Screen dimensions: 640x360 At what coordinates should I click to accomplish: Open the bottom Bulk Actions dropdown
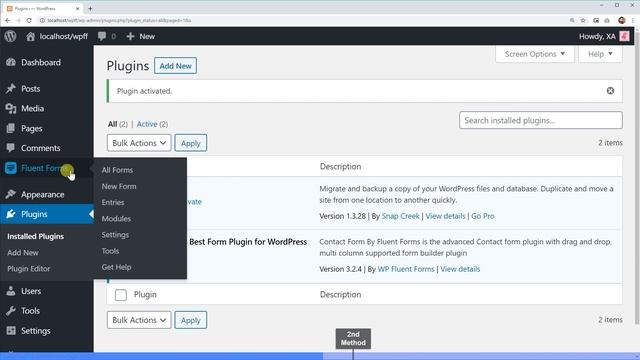(x=139, y=320)
